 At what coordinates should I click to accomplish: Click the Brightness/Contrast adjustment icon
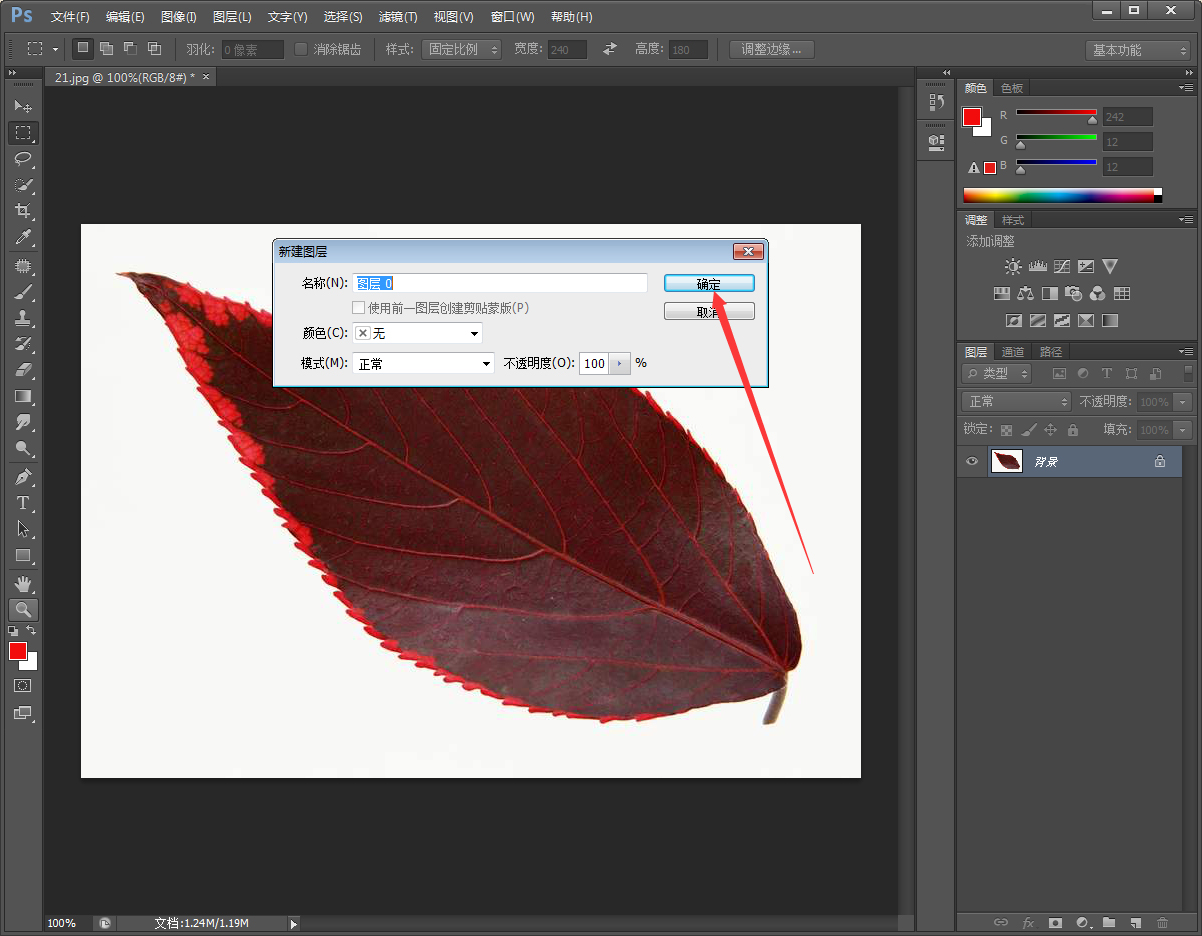tap(1013, 267)
